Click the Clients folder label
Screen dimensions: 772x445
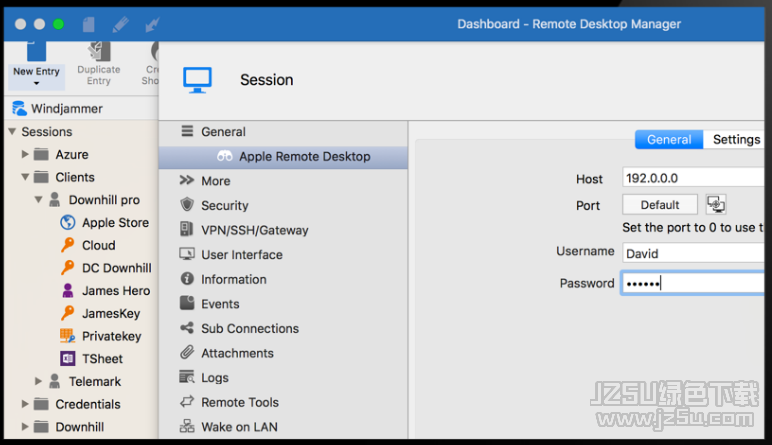coord(75,177)
